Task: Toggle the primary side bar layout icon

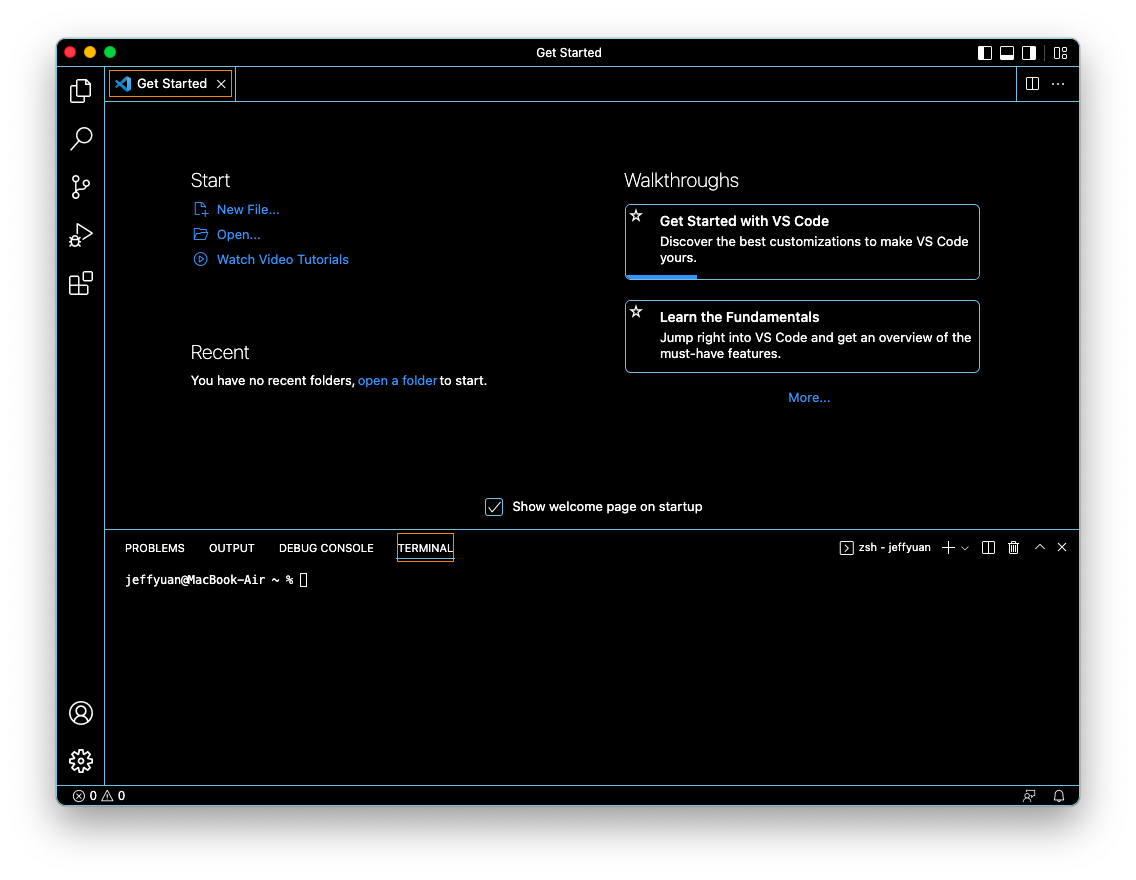Action: pyautogui.click(x=985, y=53)
